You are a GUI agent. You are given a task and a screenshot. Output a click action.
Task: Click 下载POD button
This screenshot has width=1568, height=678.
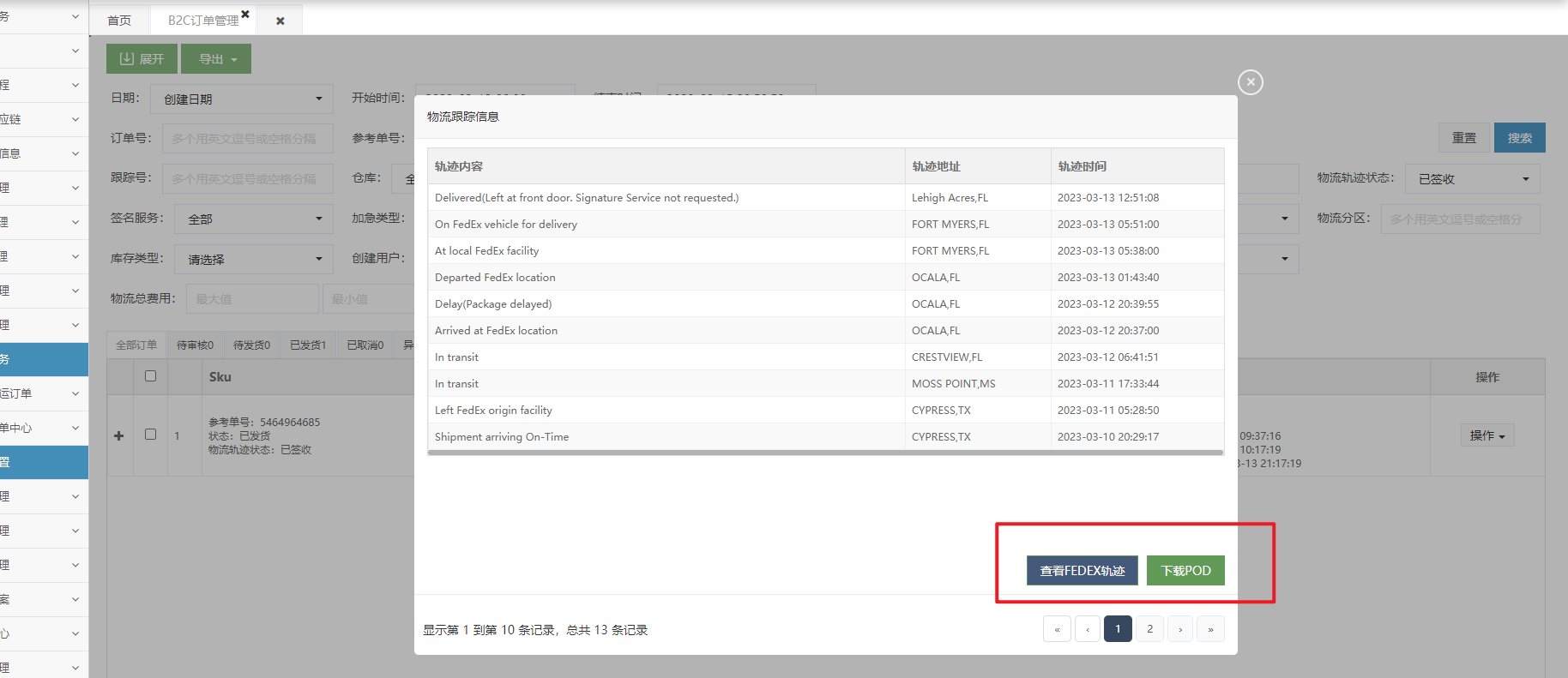tap(1185, 570)
